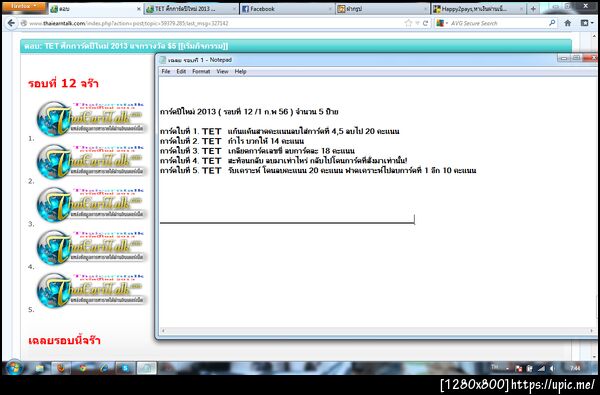
Task: Open the Notepad View menu
Action: [222, 72]
